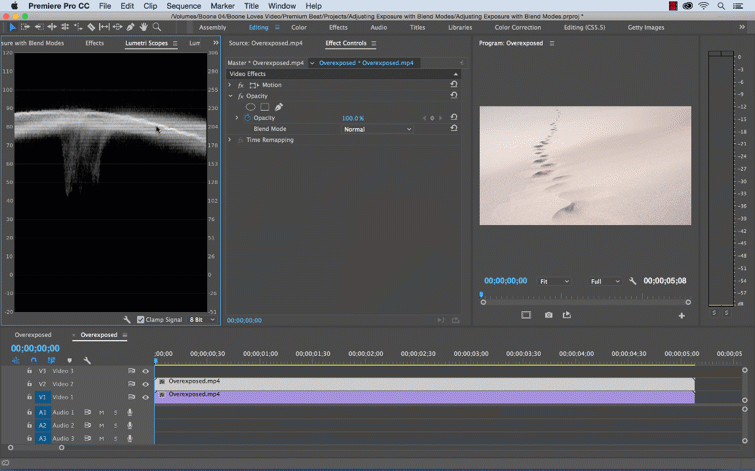Open the Button Editor plus icon
This screenshot has width=755, height=471.
[681, 316]
